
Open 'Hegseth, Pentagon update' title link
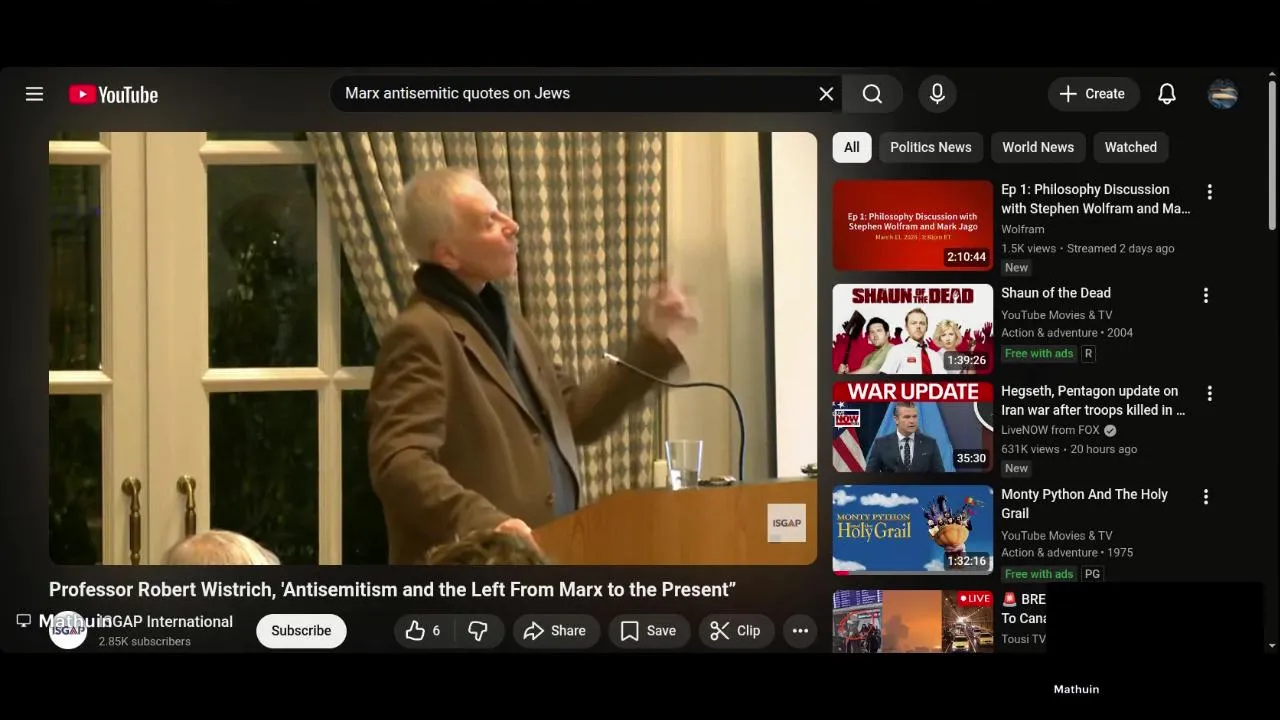1093,400
